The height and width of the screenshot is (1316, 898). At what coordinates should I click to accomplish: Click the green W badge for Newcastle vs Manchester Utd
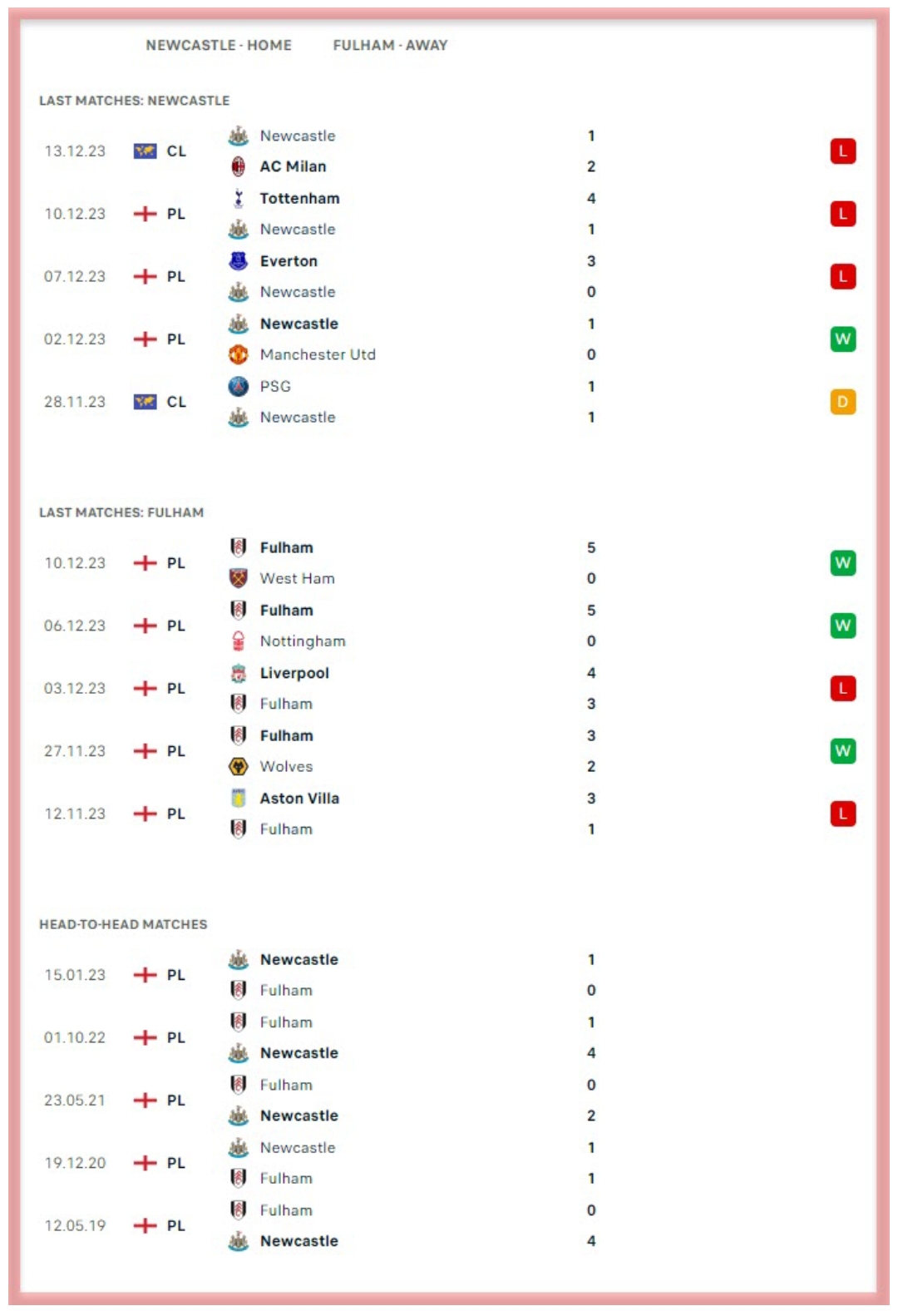pos(842,339)
